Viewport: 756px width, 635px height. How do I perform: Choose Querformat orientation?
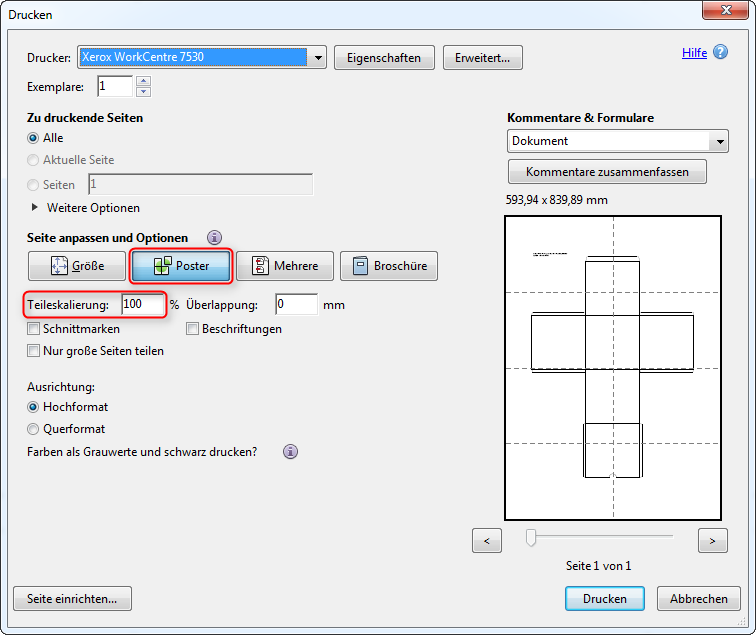point(33,429)
